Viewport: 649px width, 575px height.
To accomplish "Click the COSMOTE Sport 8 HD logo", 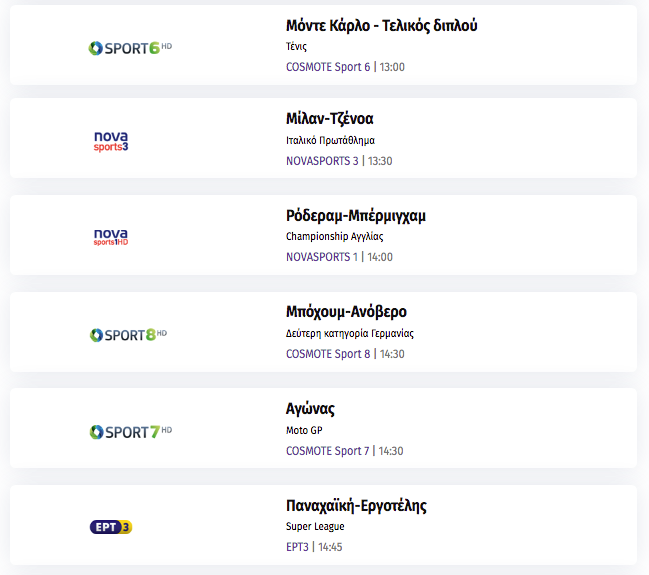I will coord(128,335).
